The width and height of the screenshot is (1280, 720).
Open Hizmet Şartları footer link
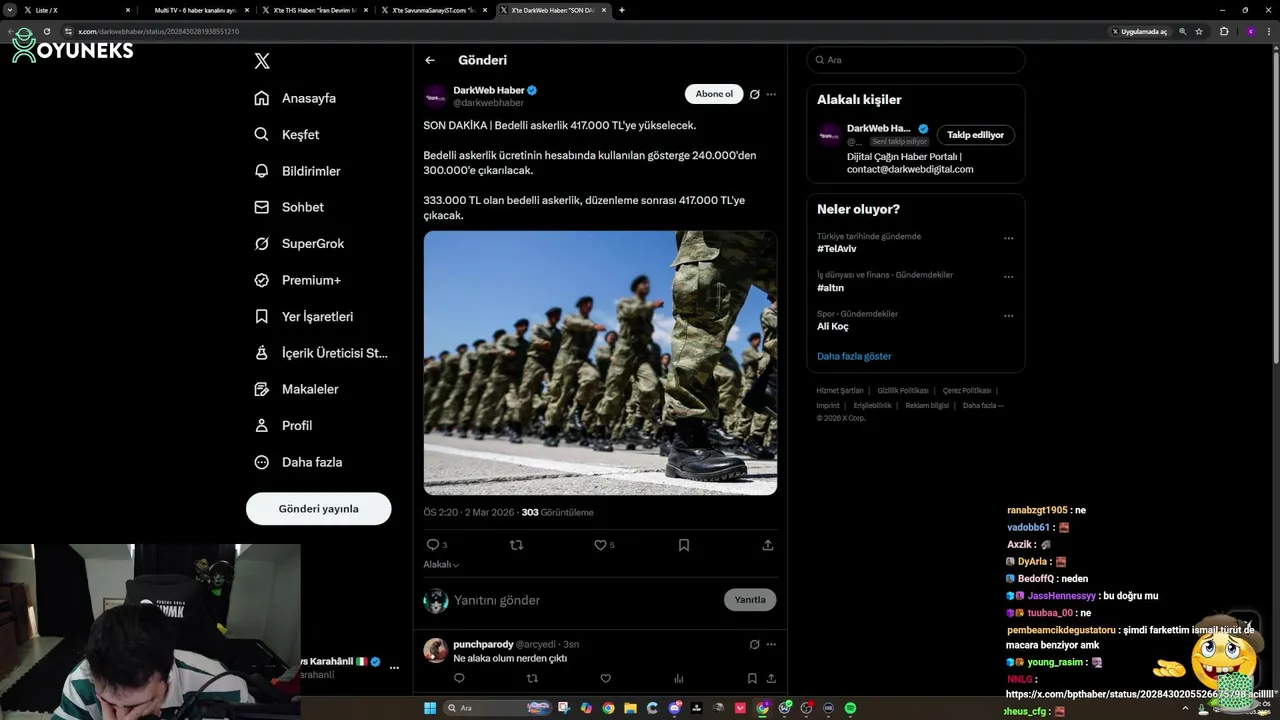point(840,390)
